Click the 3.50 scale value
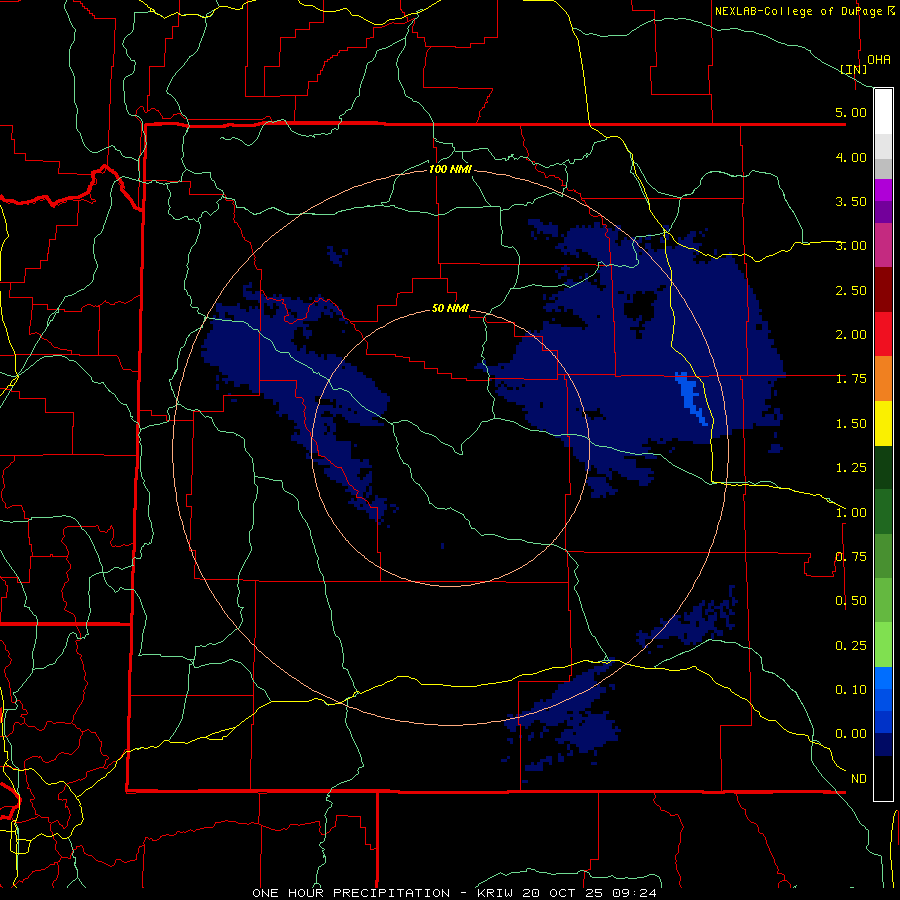The image size is (900, 900). 851,201
